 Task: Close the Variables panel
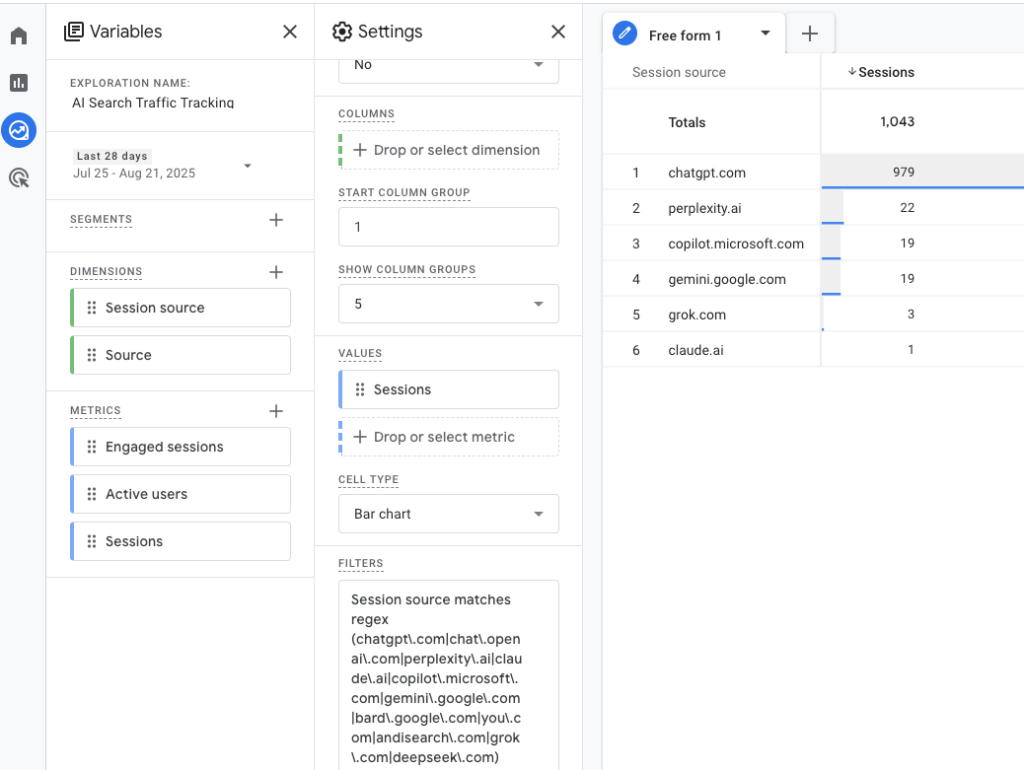[290, 31]
